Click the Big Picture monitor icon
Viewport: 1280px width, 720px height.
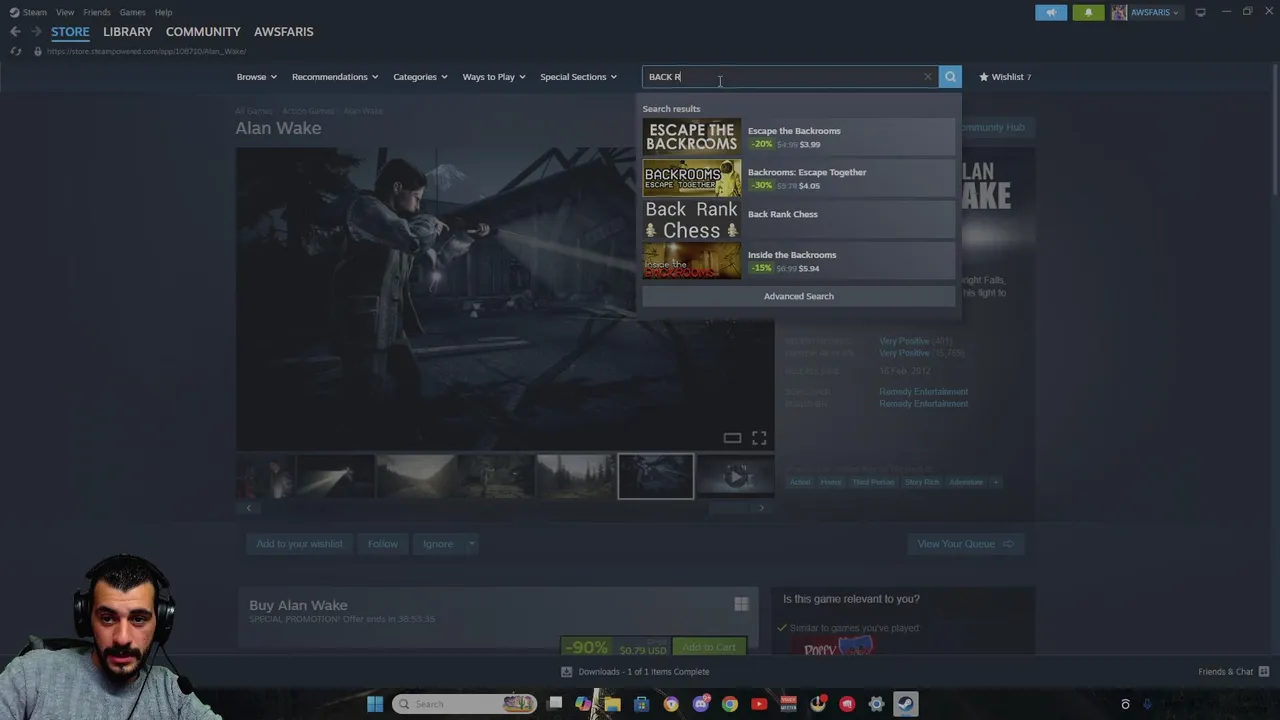[x=1201, y=12]
